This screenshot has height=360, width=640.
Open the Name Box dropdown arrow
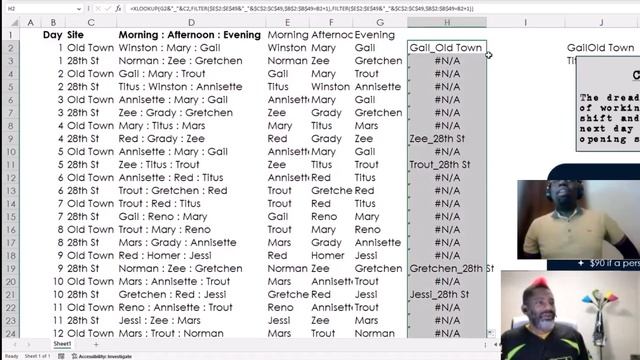pyautogui.click(x=79, y=9)
